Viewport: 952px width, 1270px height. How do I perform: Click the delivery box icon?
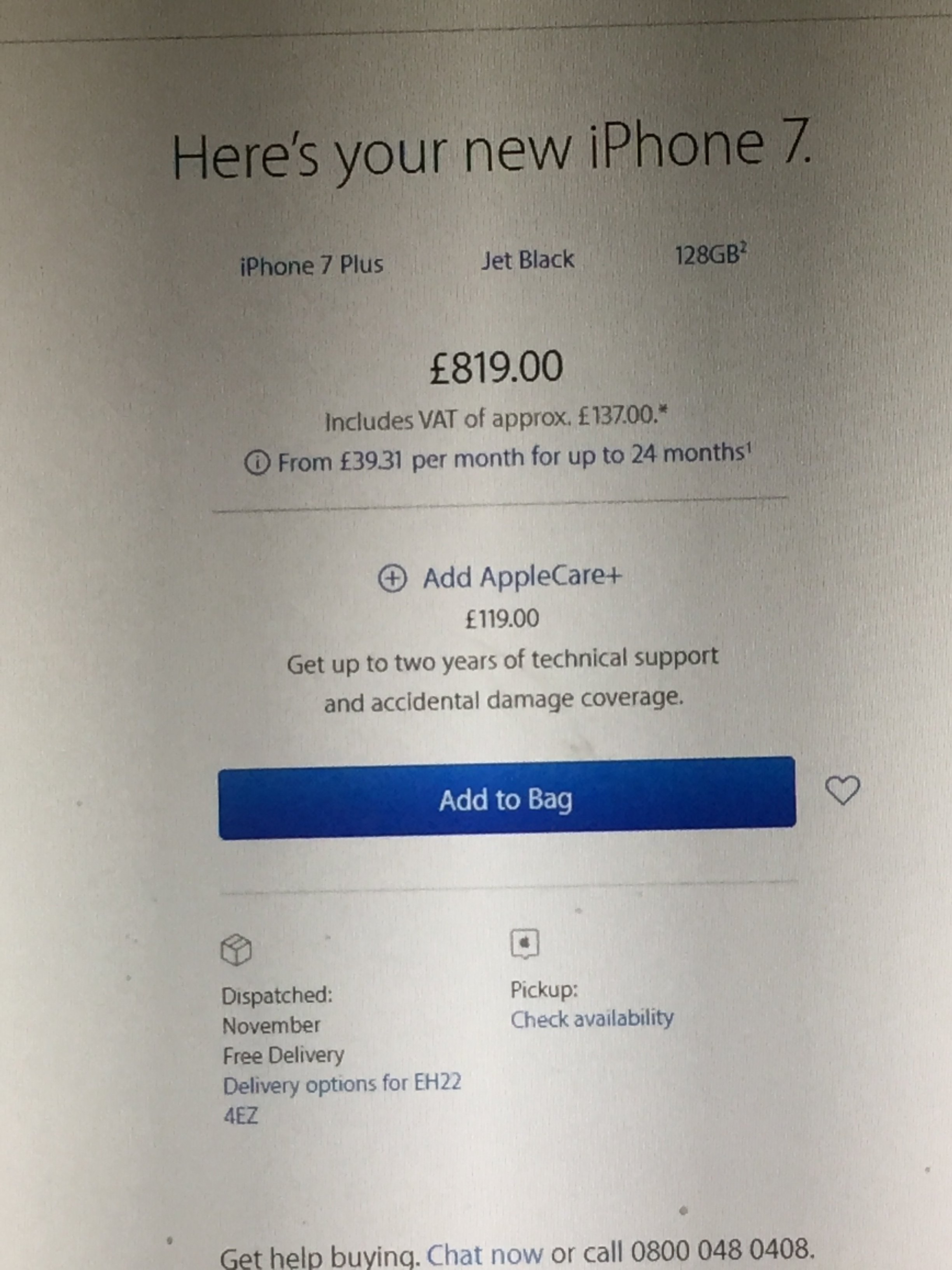(236, 950)
